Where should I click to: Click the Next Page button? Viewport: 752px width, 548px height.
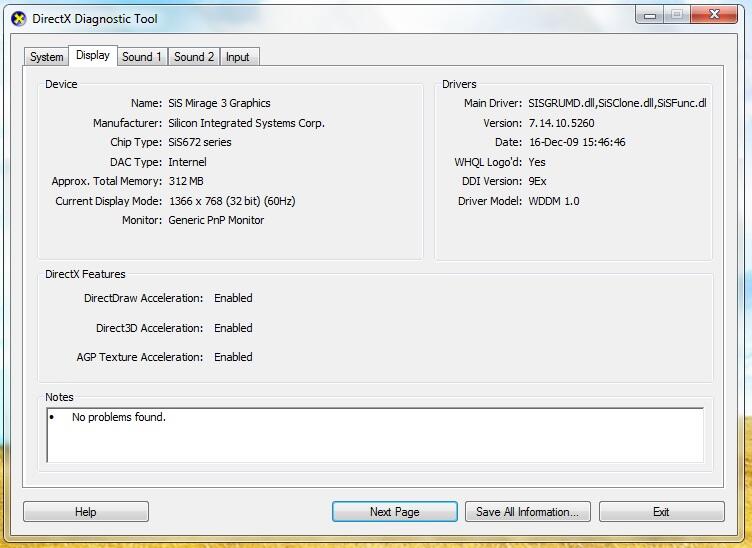click(x=395, y=512)
